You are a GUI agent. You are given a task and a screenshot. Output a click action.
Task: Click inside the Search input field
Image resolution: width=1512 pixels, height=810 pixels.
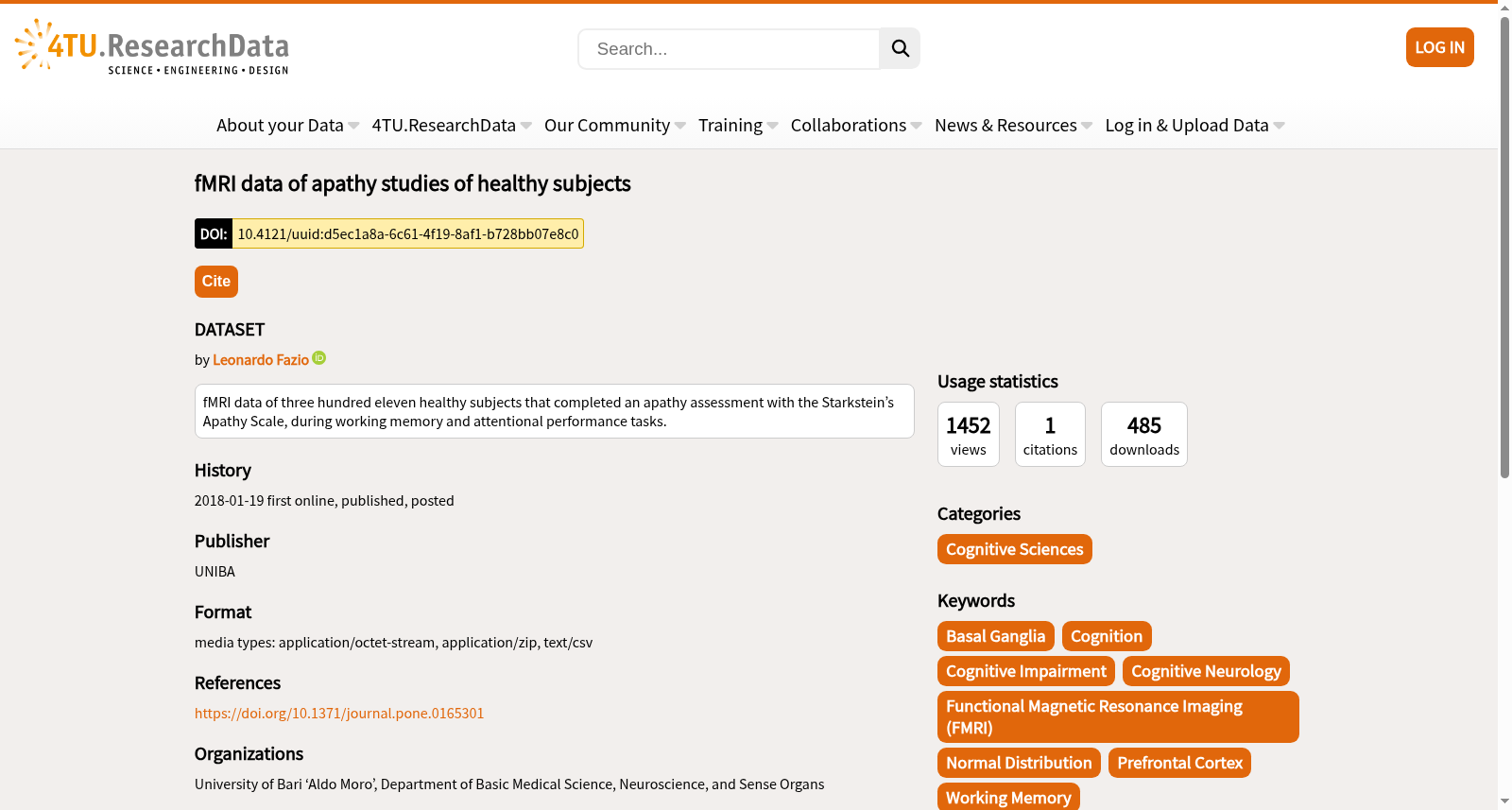(729, 48)
